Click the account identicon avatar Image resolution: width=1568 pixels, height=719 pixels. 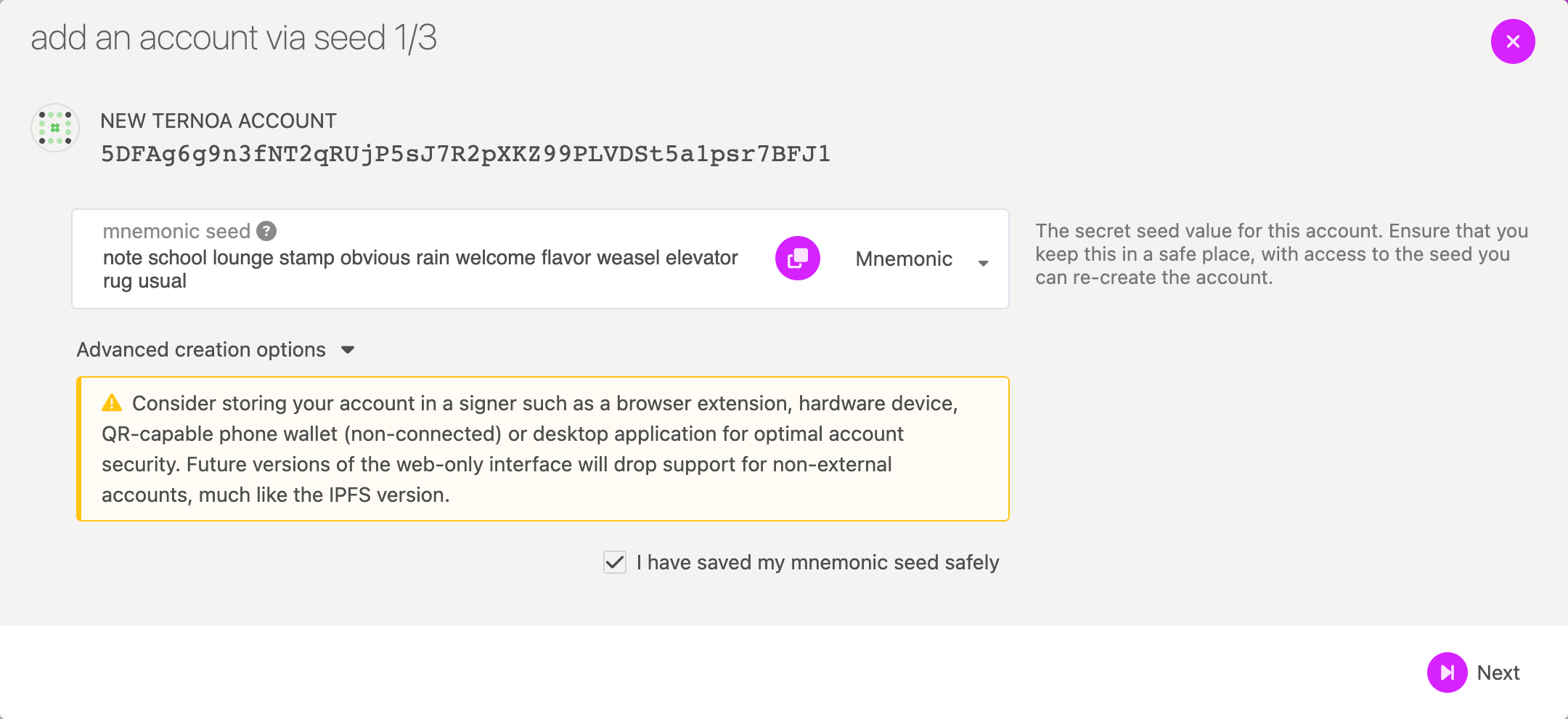click(55, 128)
